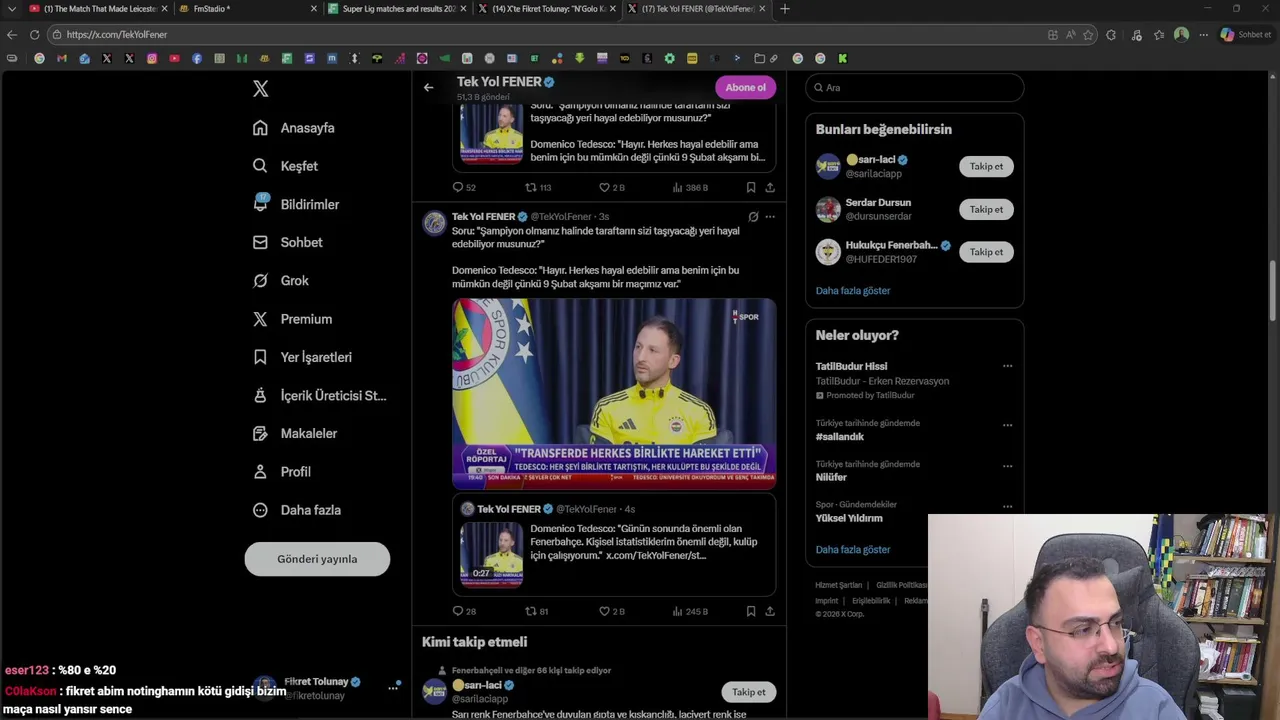This screenshot has height=720, width=1280.
Task: Open more options for Nilüfer trend
Action: click(x=1007, y=466)
